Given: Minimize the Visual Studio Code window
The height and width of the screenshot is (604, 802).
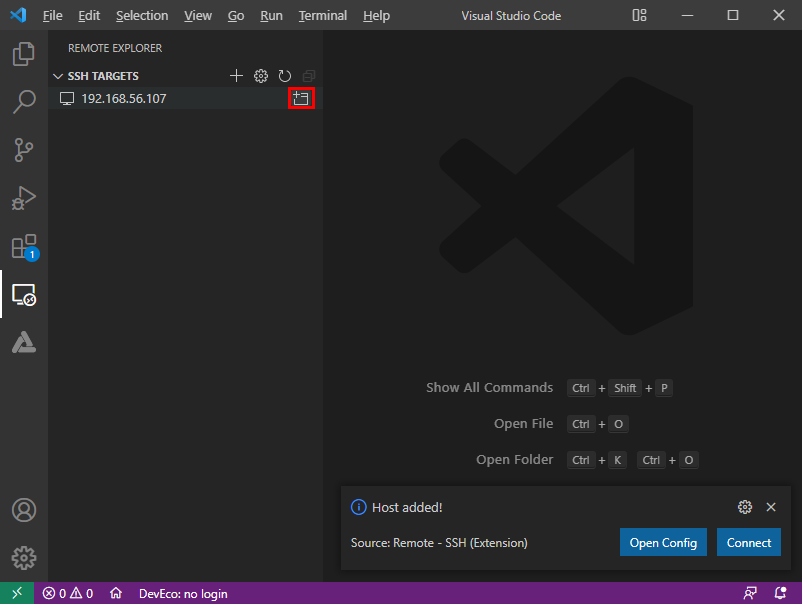Looking at the screenshot, I should tap(687, 15).
